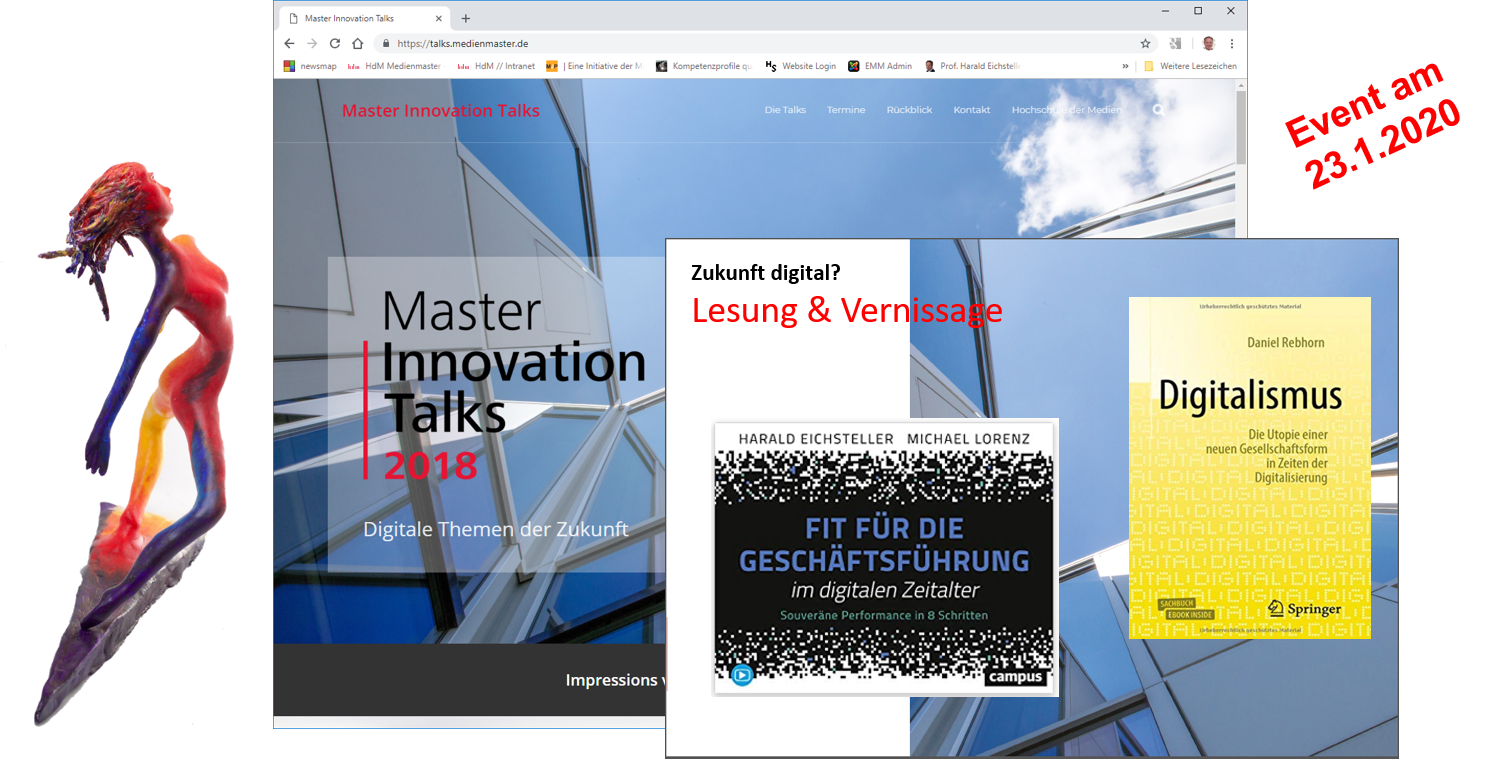The height and width of the screenshot is (759, 1498).
Task: Open the Website Login bookmark
Action: pos(800,66)
